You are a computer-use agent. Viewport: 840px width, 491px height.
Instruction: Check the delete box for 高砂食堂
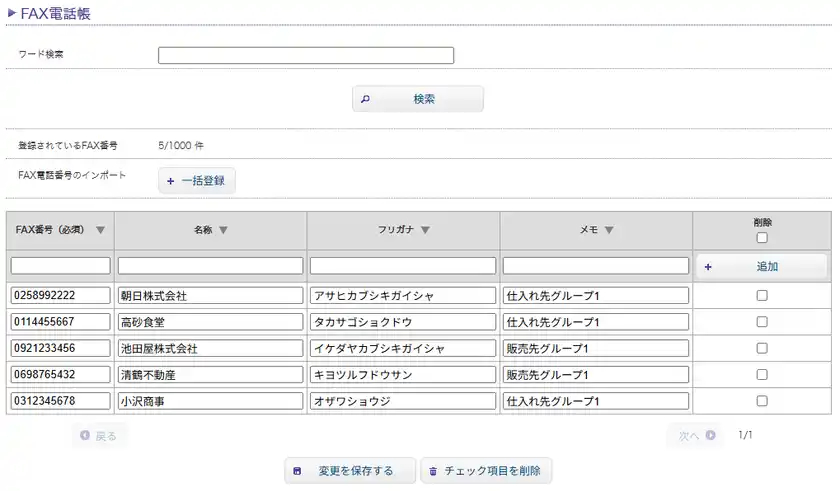click(762, 322)
